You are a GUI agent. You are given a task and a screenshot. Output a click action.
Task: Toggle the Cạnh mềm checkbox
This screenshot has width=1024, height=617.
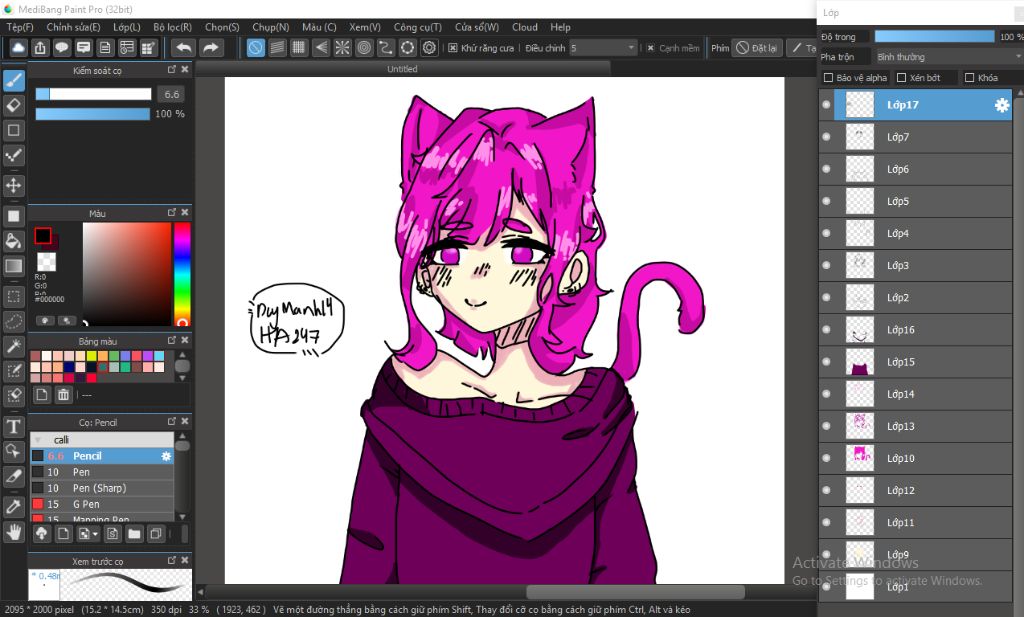(x=650, y=48)
